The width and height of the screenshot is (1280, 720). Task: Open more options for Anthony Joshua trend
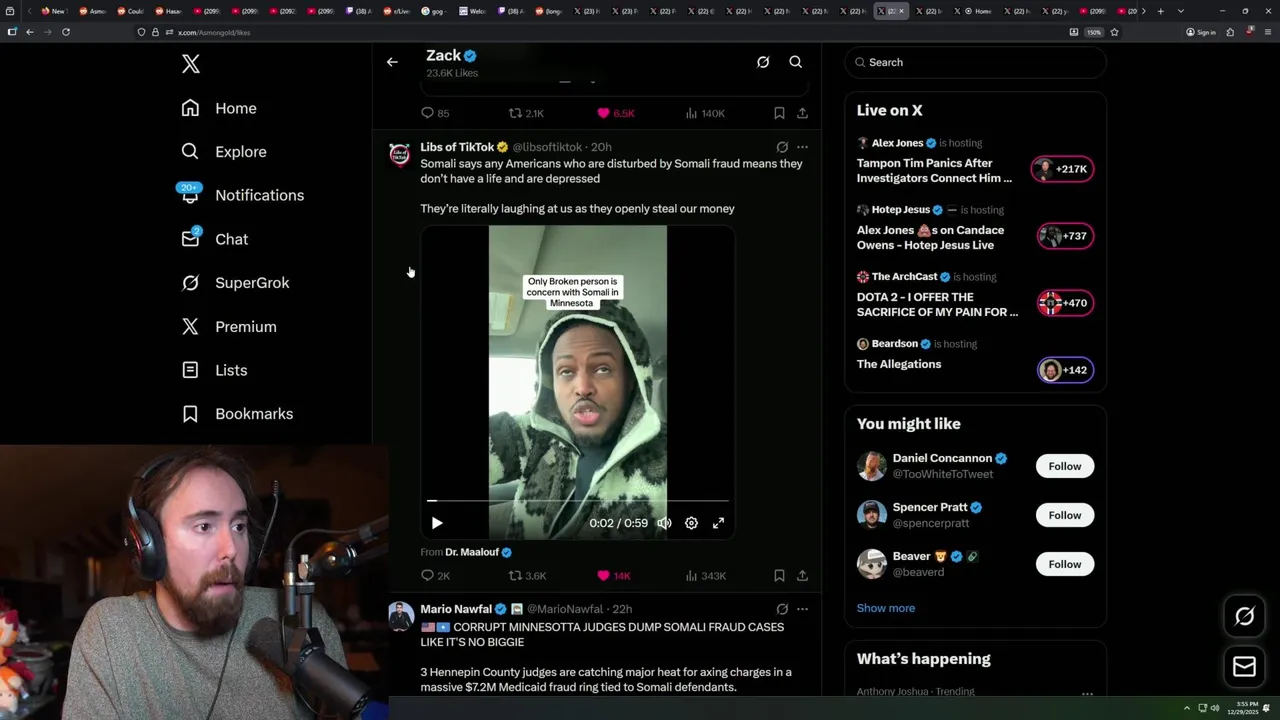1087,692
